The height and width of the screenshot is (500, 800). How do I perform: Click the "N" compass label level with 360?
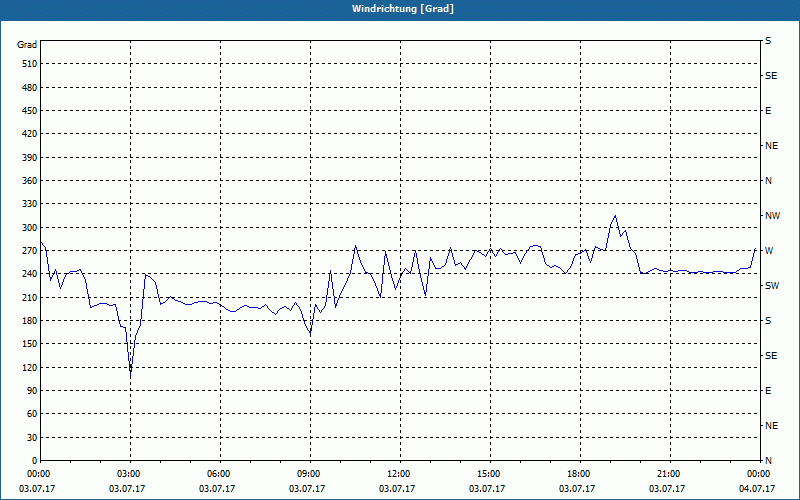pos(769,181)
